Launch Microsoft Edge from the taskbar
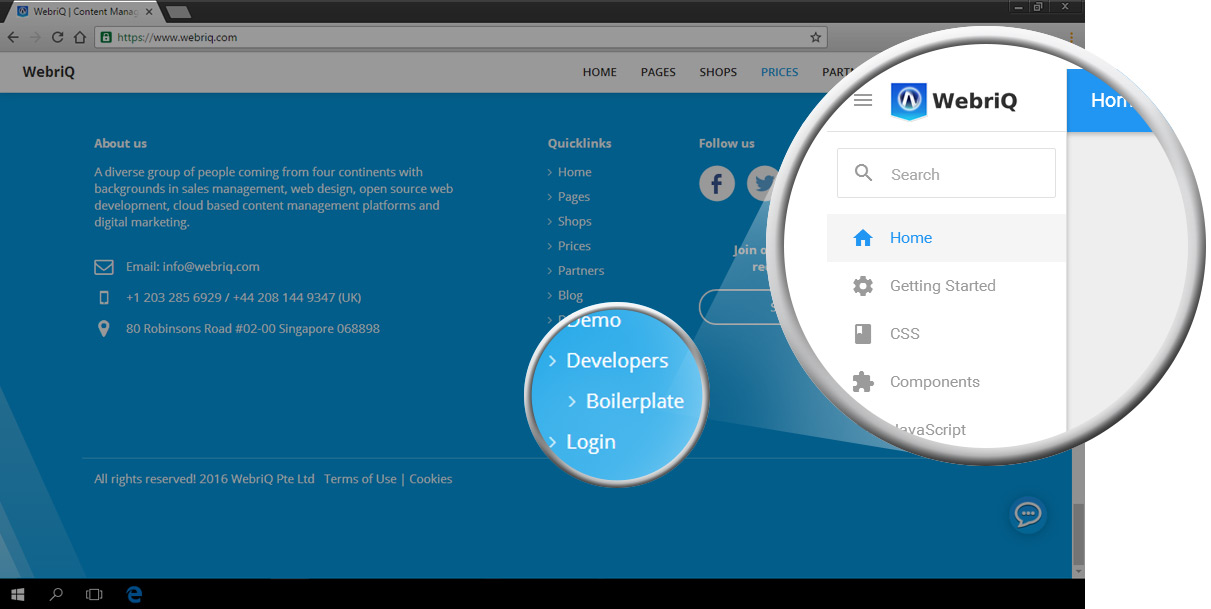Screen dimensions: 1211x609 point(133,594)
